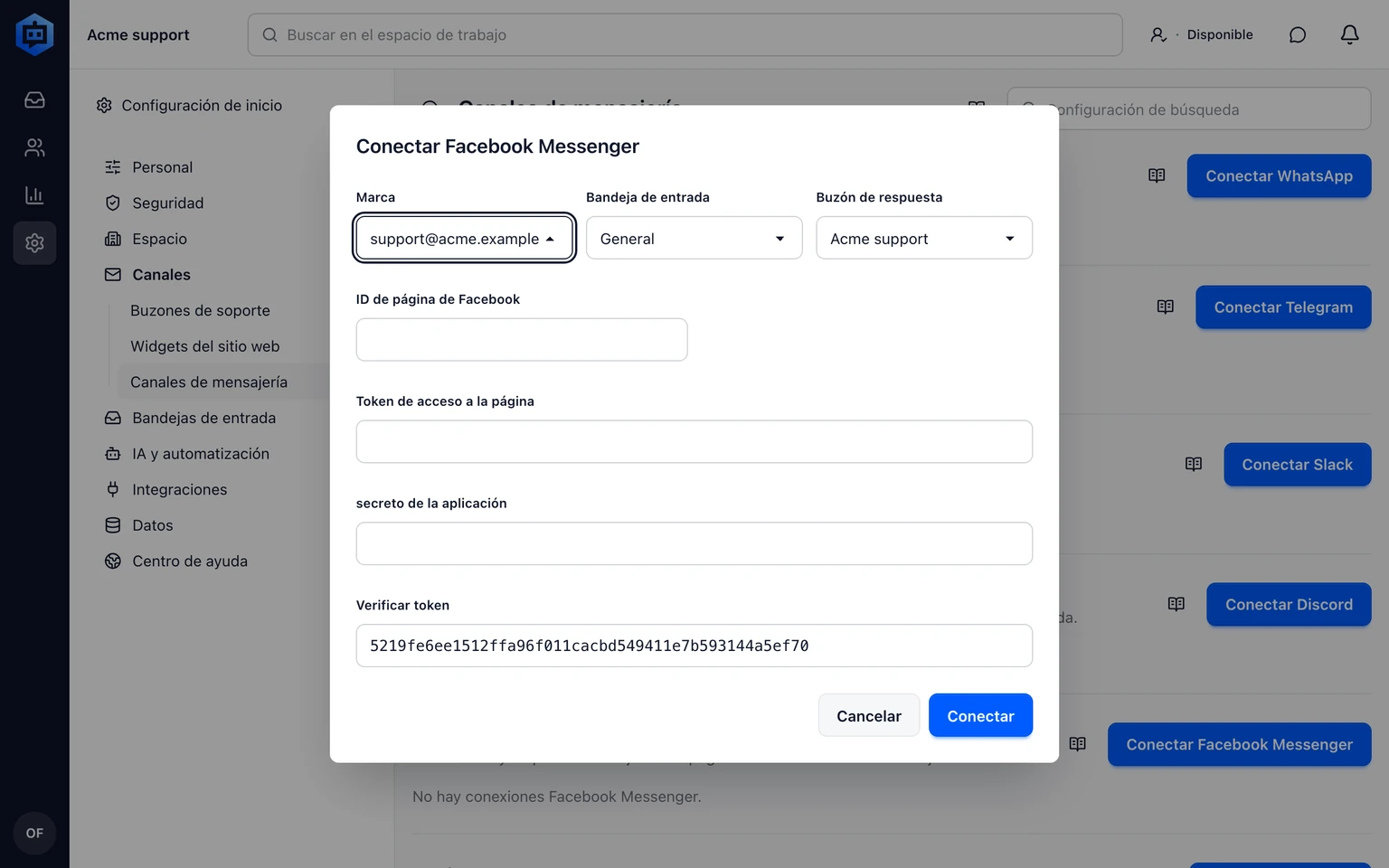
Task: Open the Marca dropdown support@acme.example
Action: pos(464,238)
